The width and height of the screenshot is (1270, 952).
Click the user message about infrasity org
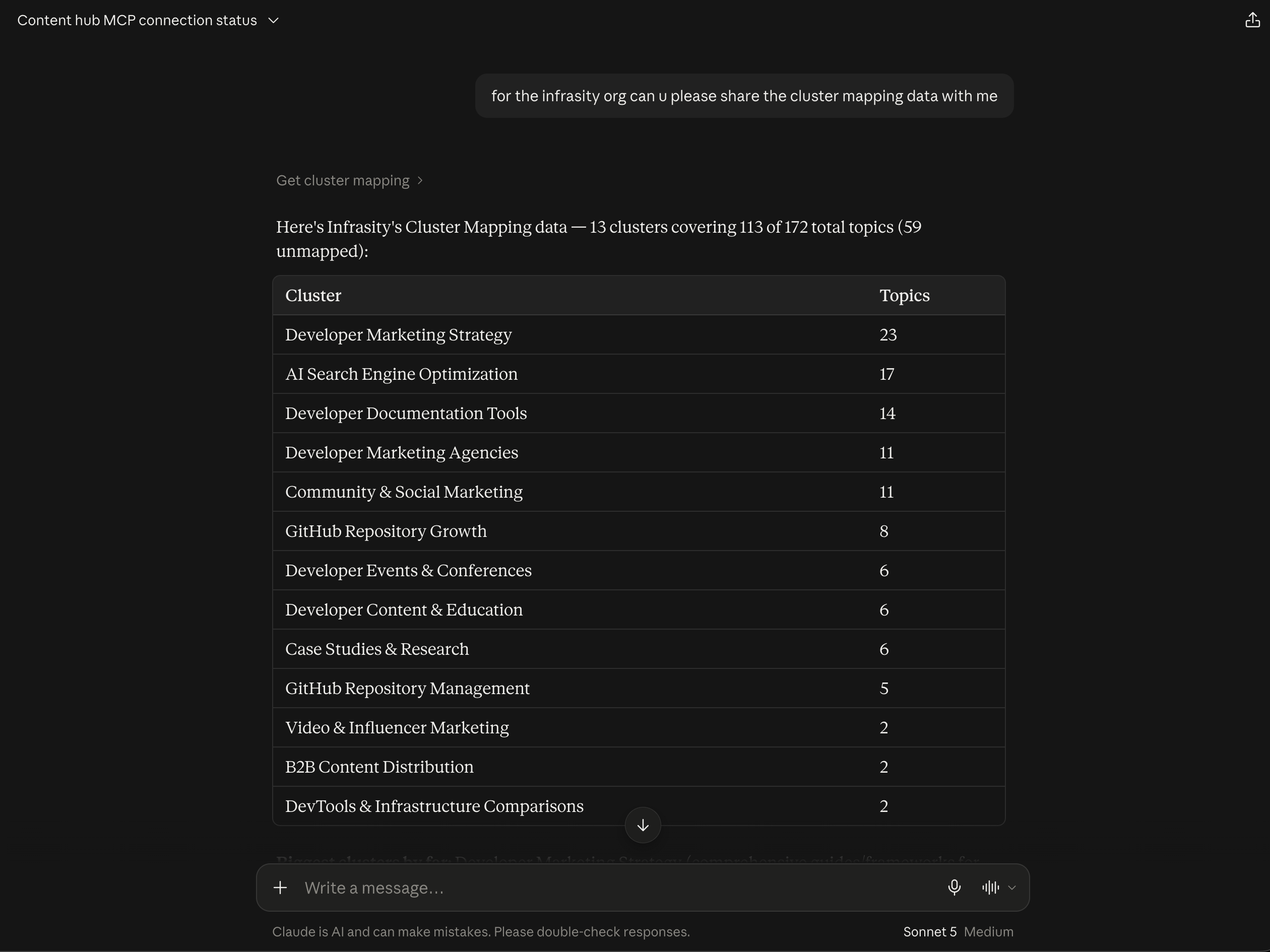(744, 96)
